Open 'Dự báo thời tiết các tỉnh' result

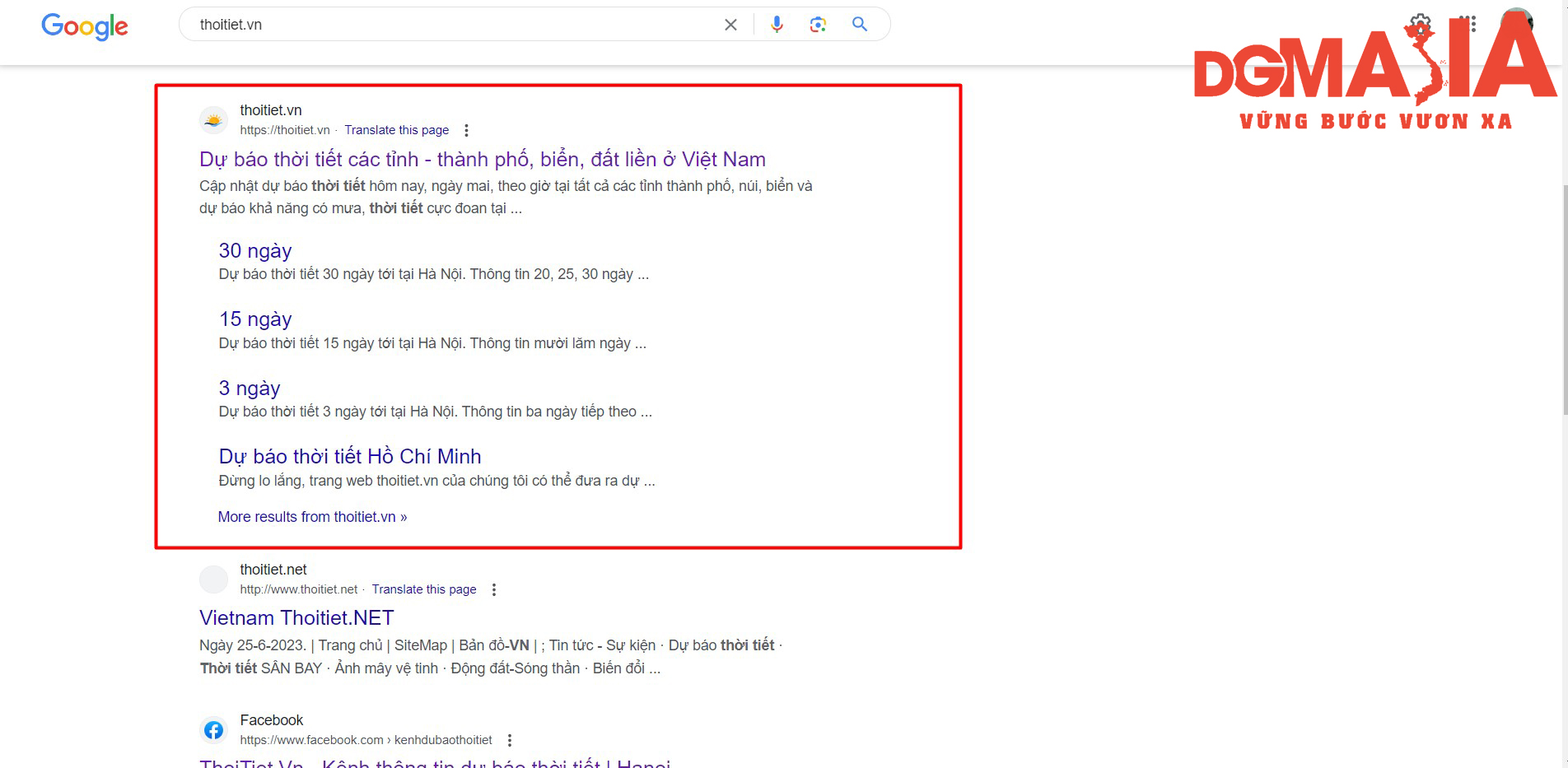(483, 159)
